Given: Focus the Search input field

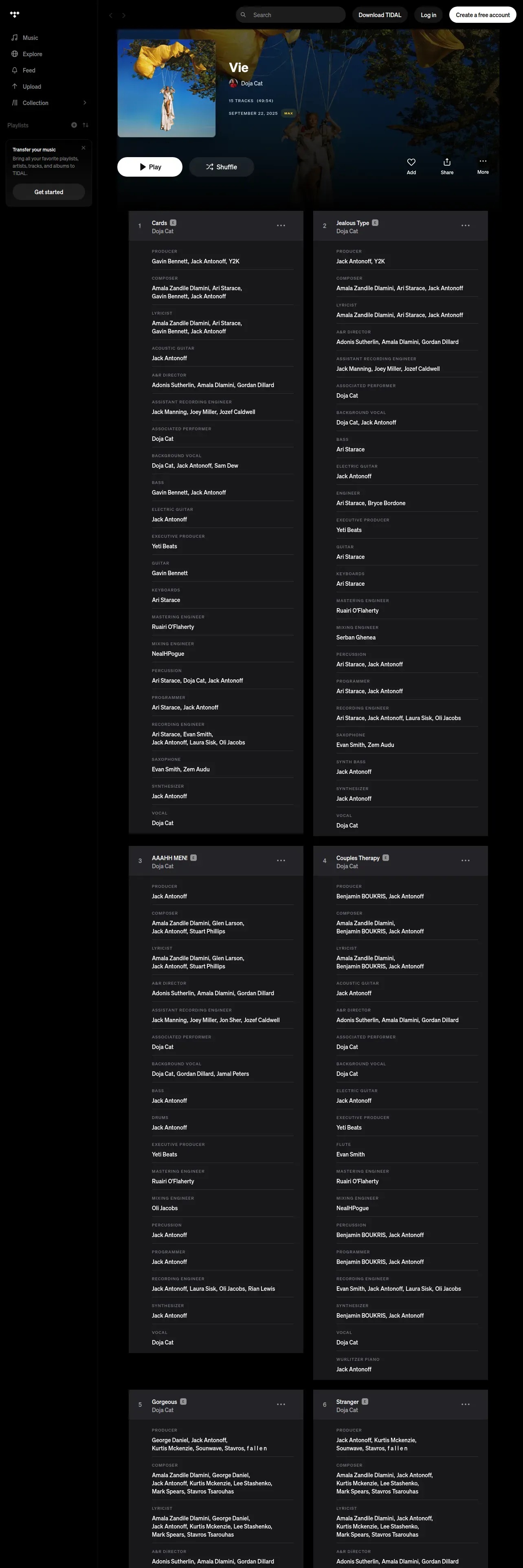Looking at the screenshot, I should pyautogui.click(x=290, y=15).
